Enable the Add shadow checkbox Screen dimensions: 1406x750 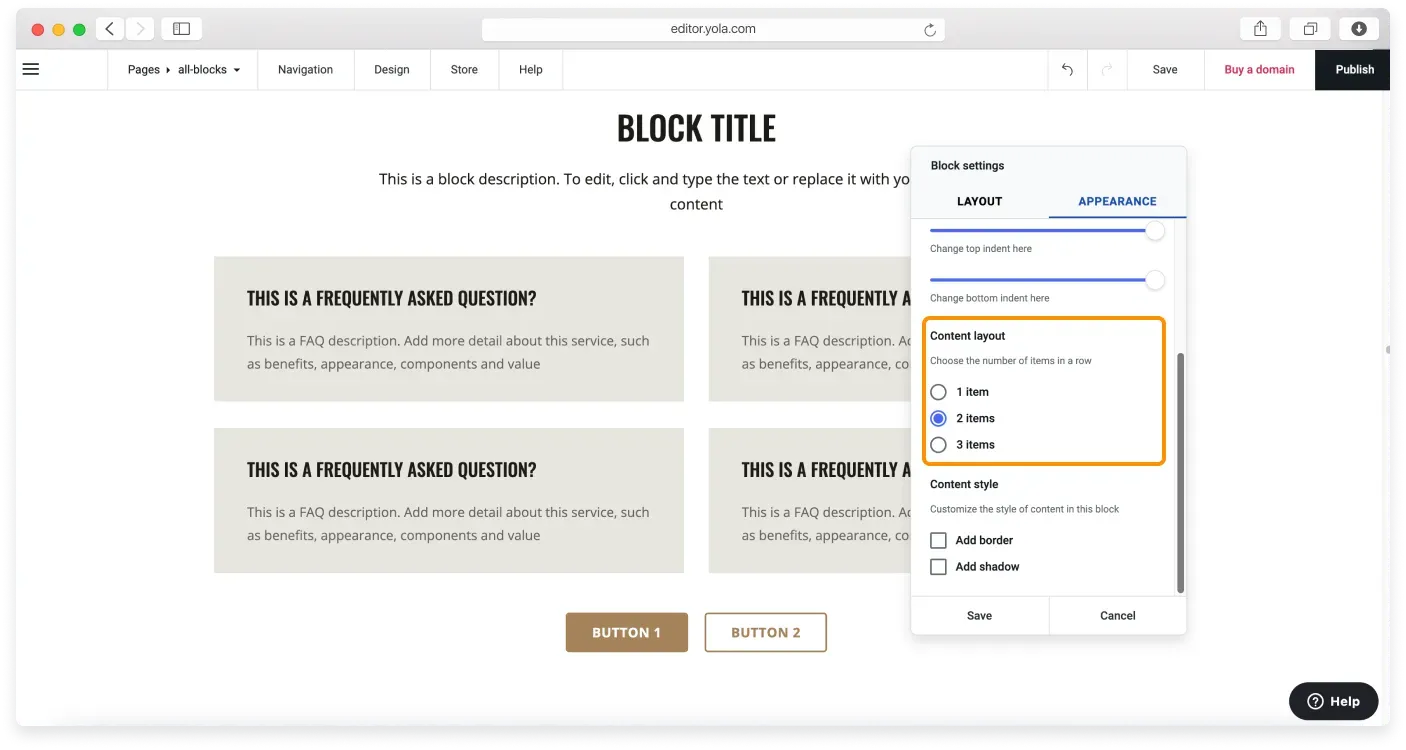pyautogui.click(x=938, y=567)
